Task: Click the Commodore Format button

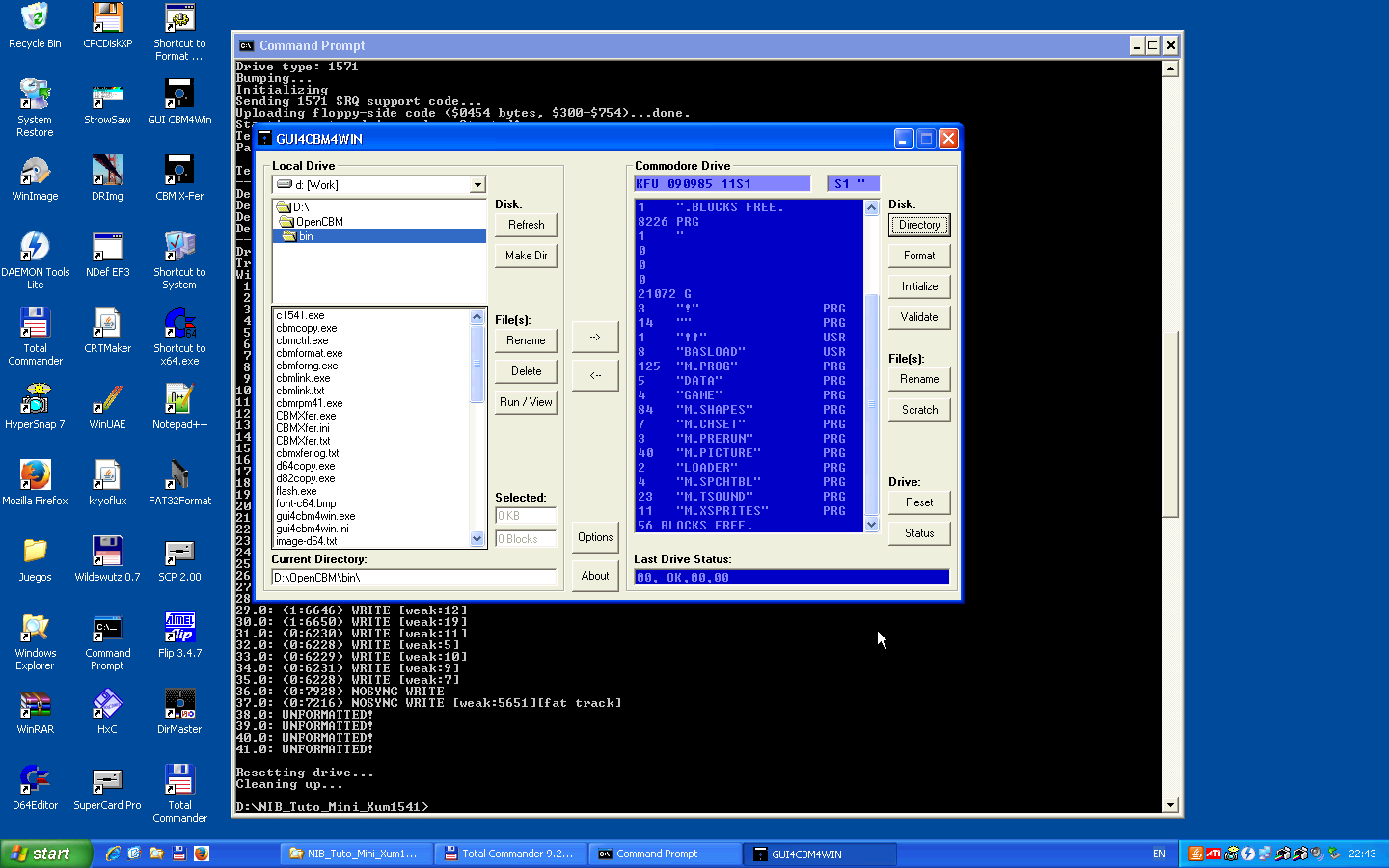Action: coord(919,256)
